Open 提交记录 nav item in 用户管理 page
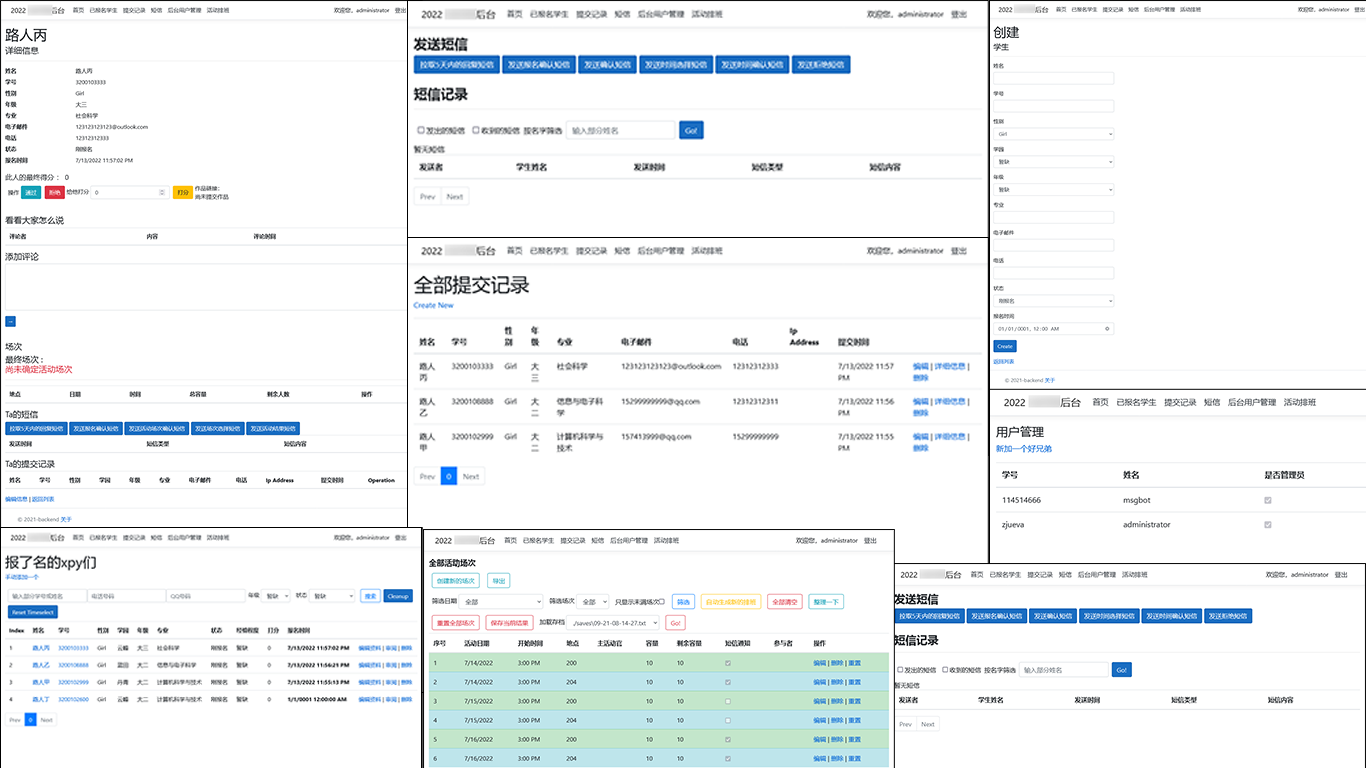Viewport: 1366px width, 768px height. (1180, 402)
